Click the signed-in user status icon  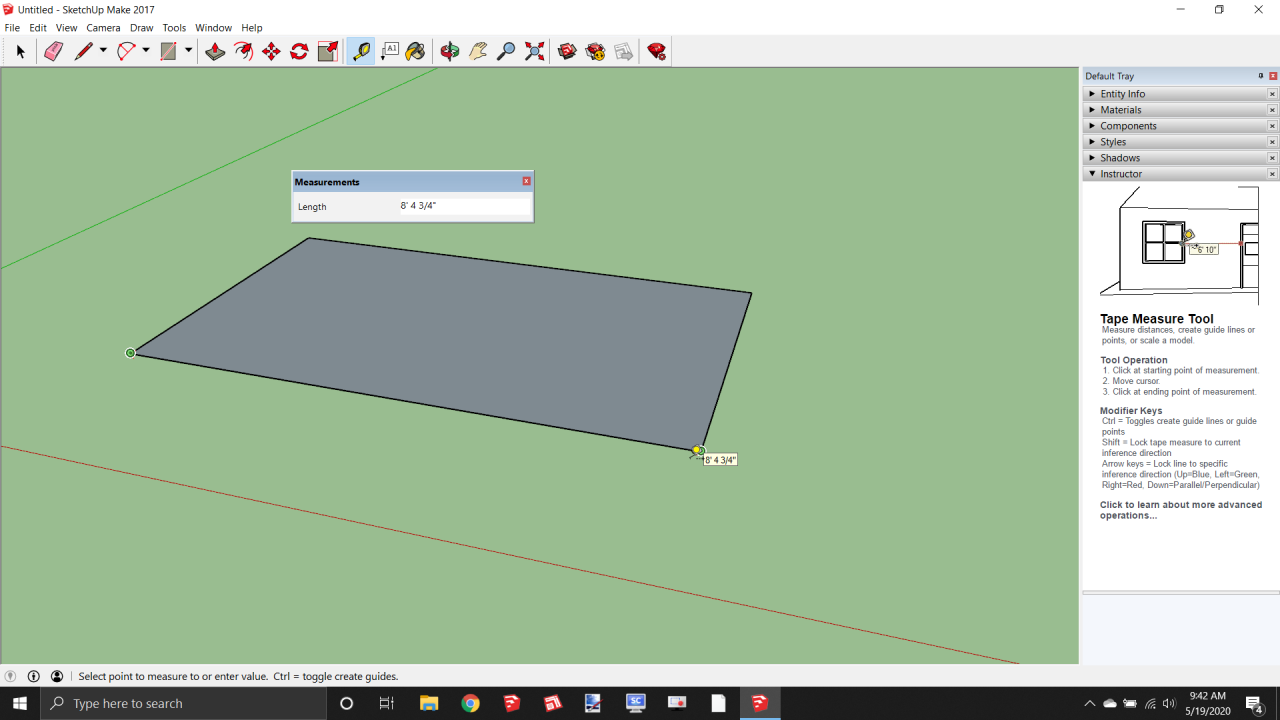(x=57, y=676)
